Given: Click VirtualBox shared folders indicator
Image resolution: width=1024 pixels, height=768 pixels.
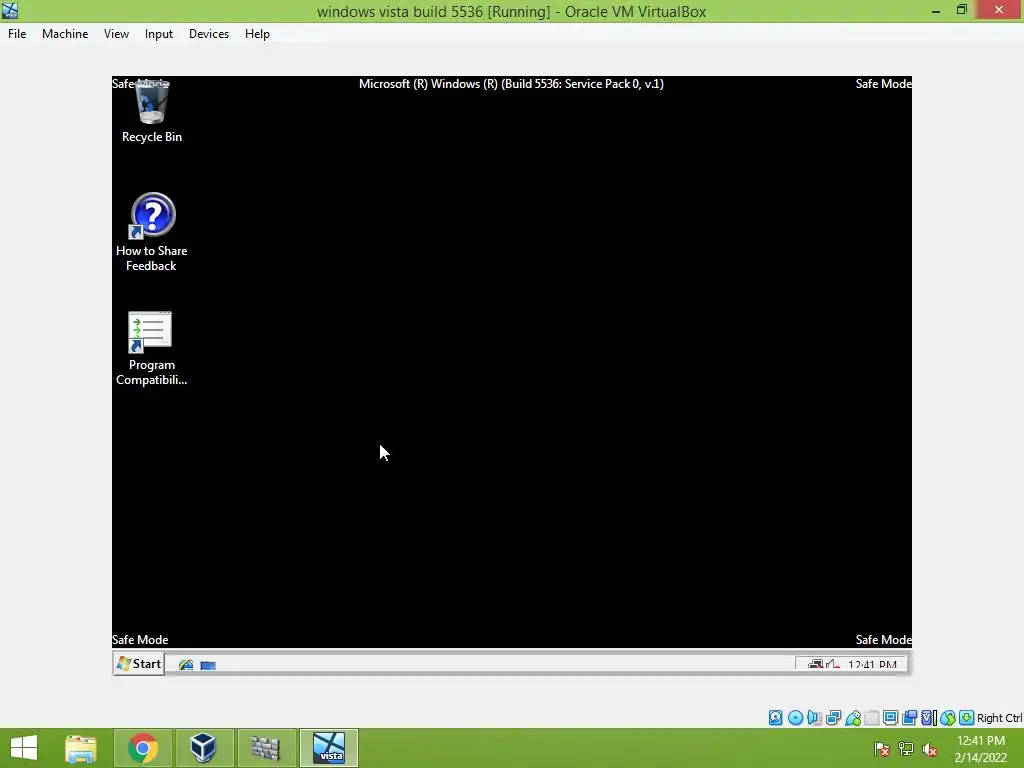Looking at the screenshot, I should pyautogui.click(x=872, y=718).
